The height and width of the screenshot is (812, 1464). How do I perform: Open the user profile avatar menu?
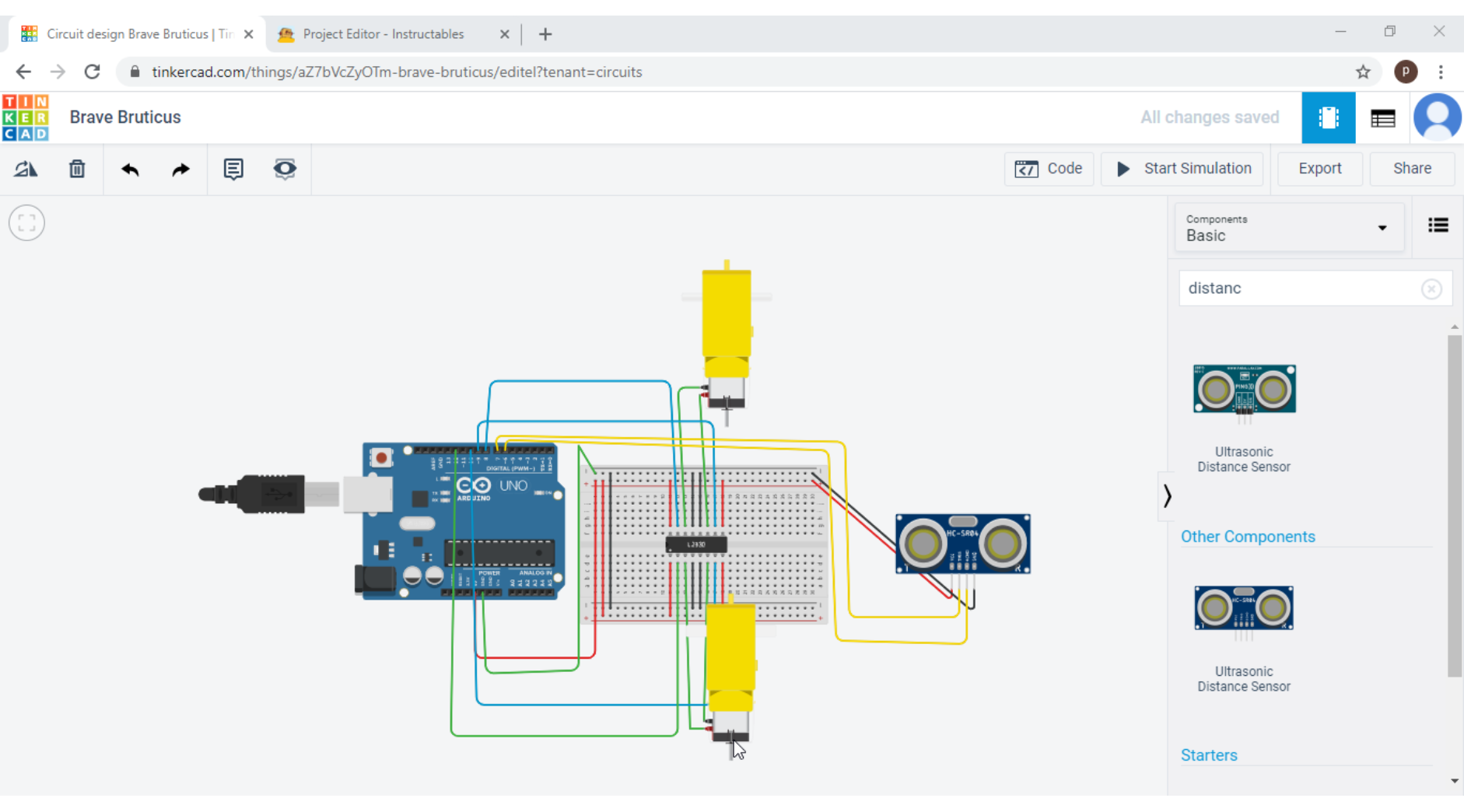click(x=1437, y=117)
